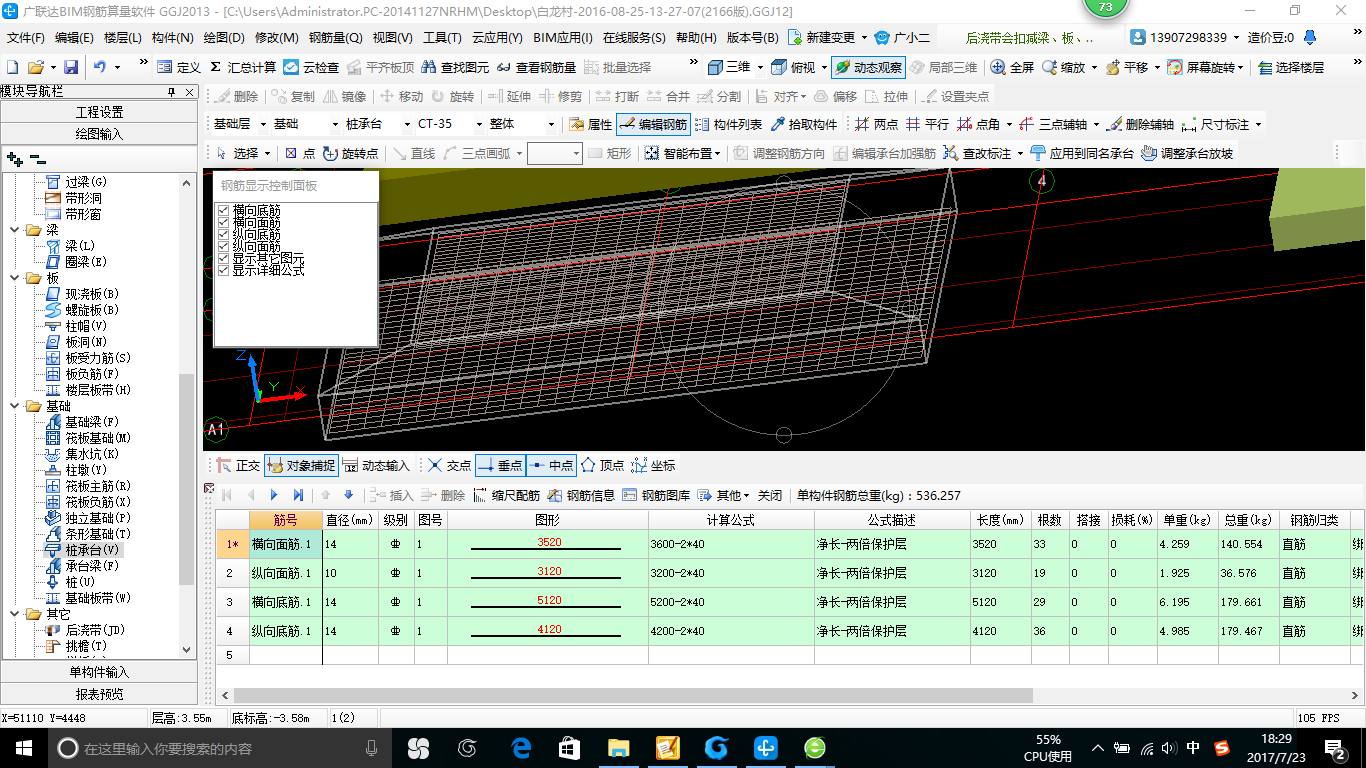This screenshot has height=768, width=1366.
Task: Click the 全屏 full screen icon
Action: (x=998, y=68)
